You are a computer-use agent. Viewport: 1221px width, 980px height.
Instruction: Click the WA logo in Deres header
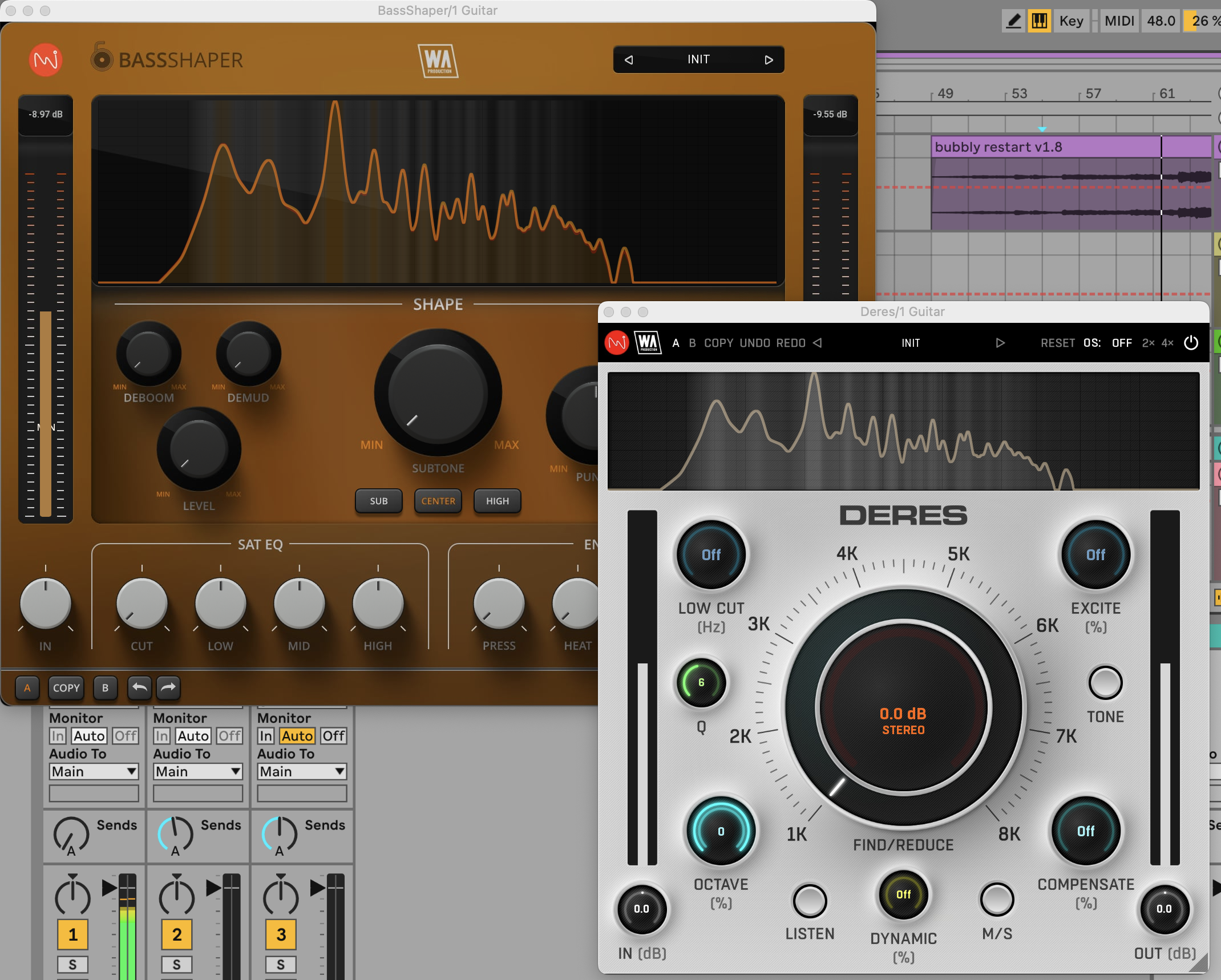pos(648,343)
